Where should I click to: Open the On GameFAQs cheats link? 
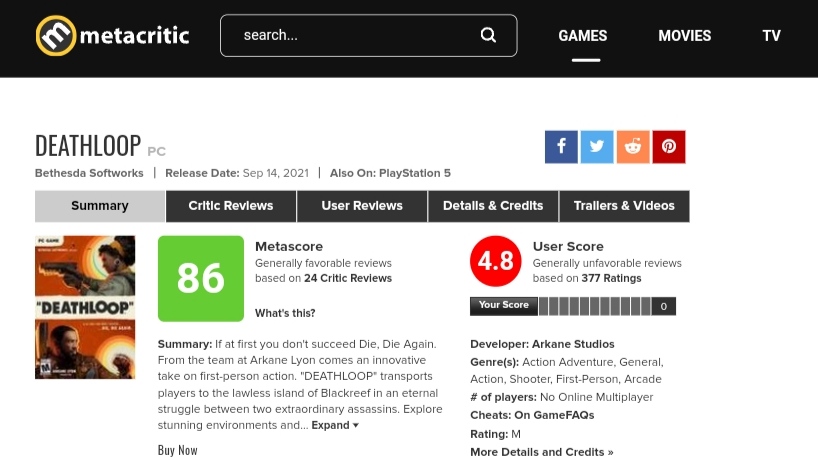pos(554,415)
